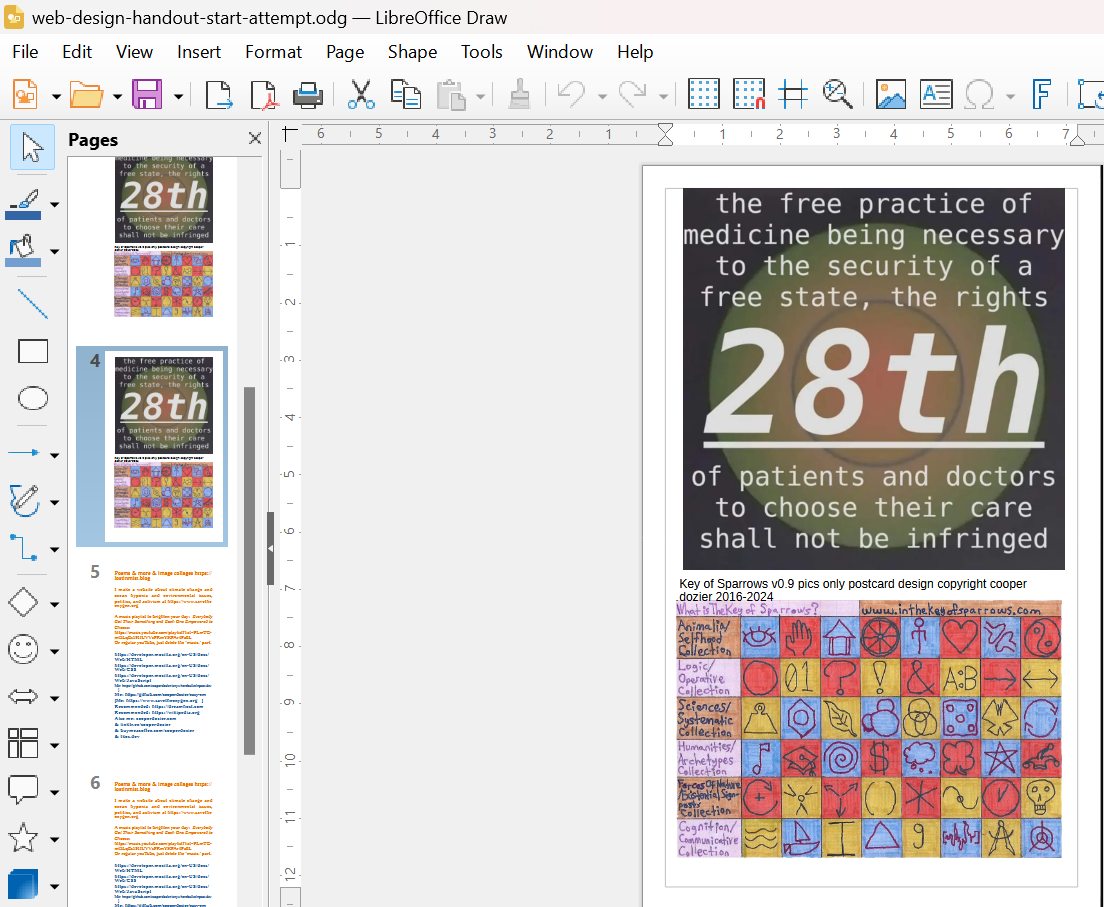Image resolution: width=1104 pixels, height=907 pixels.
Task: Open the Tools menu
Action: pos(482,52)
